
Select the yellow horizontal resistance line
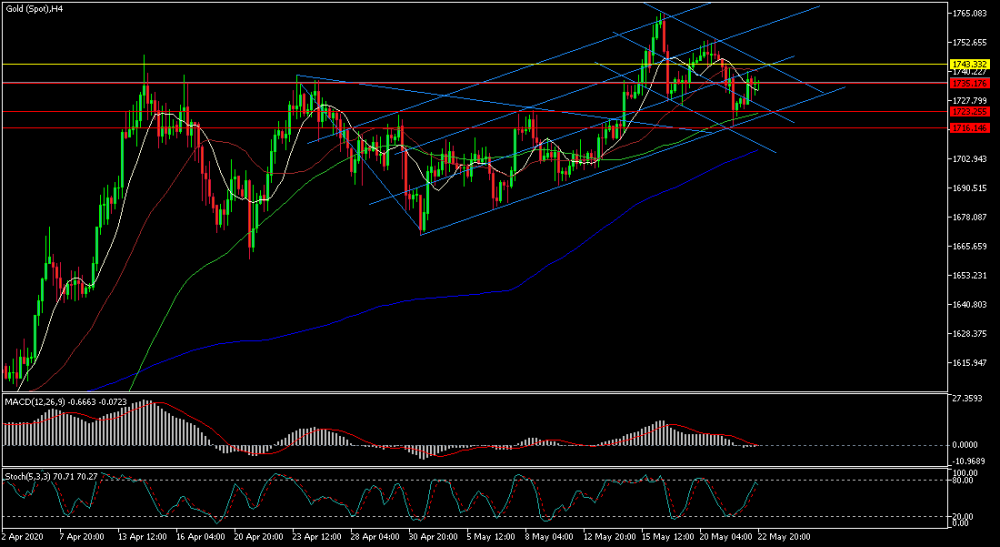(x=475, y=64)
